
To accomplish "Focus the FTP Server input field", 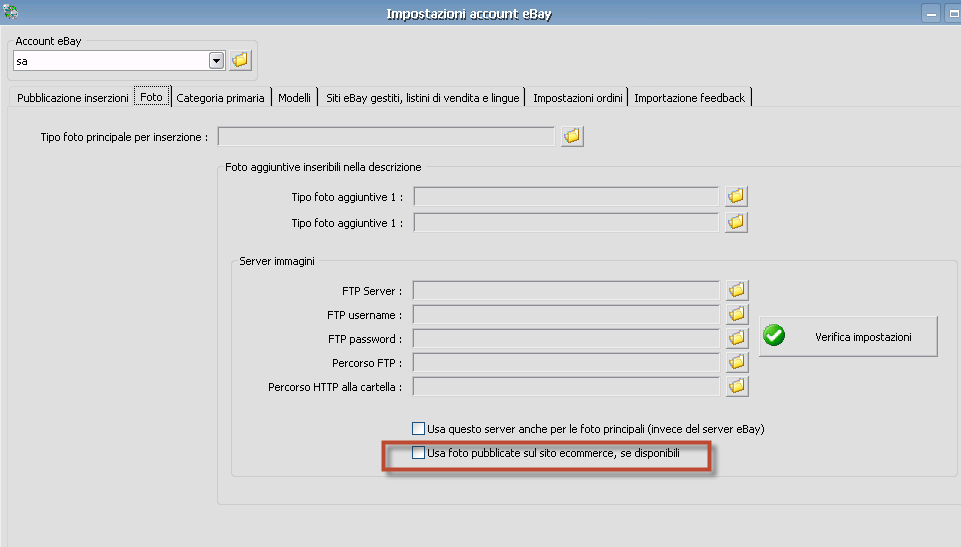I will [x=566, y=290].
